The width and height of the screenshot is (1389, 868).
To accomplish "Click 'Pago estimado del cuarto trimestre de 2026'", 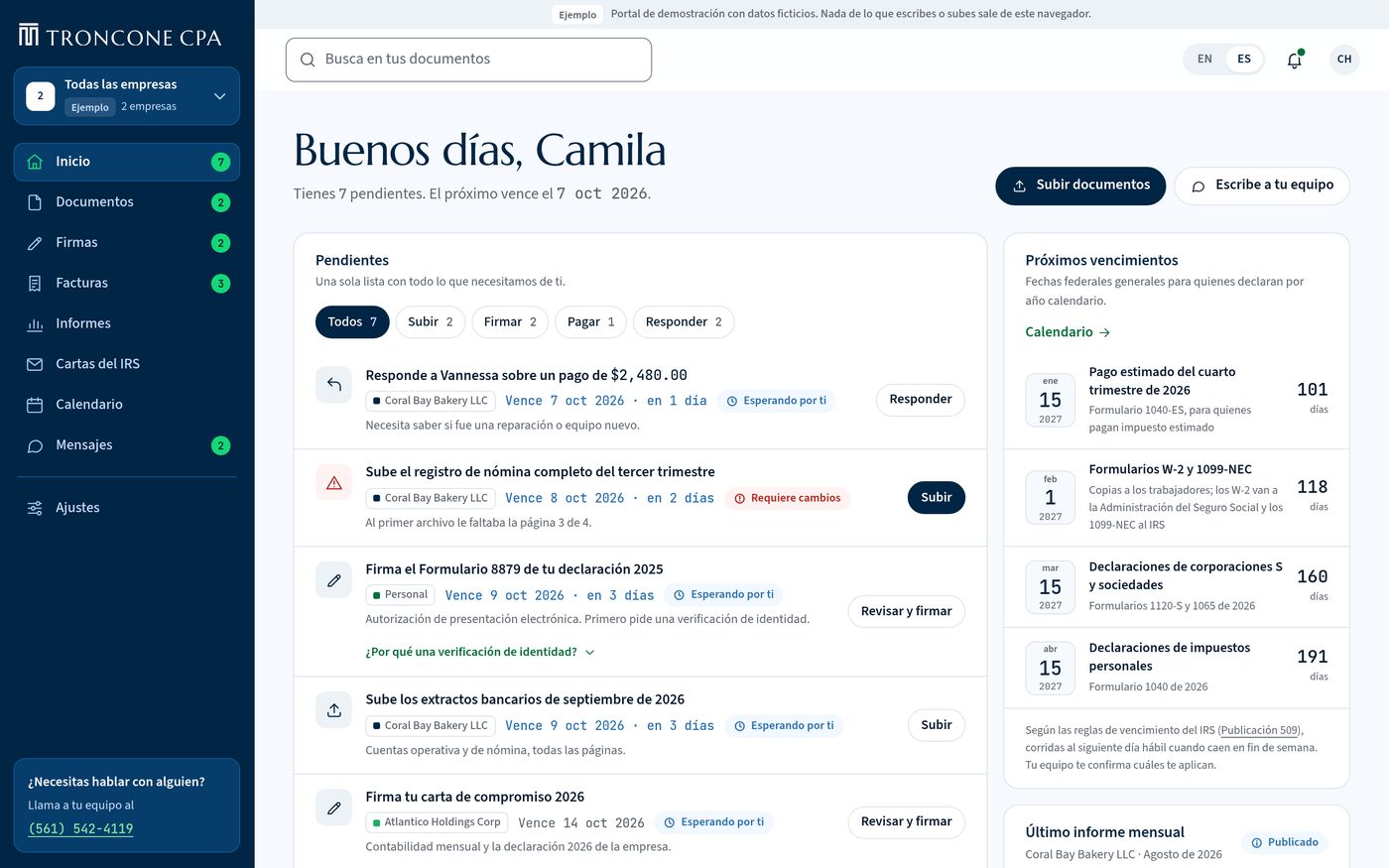I will click(x=1162, y=381).
